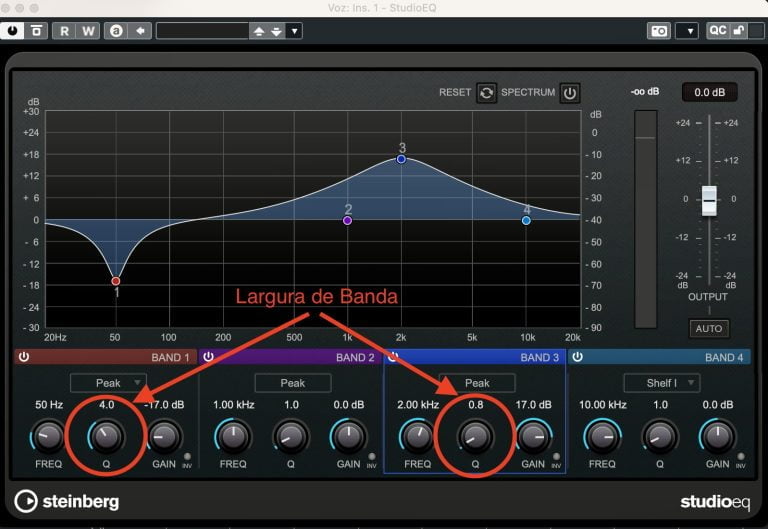Click Band 1 FREQ knob
The width and height of the screenshot is (768, 529).
coord(48,436)
